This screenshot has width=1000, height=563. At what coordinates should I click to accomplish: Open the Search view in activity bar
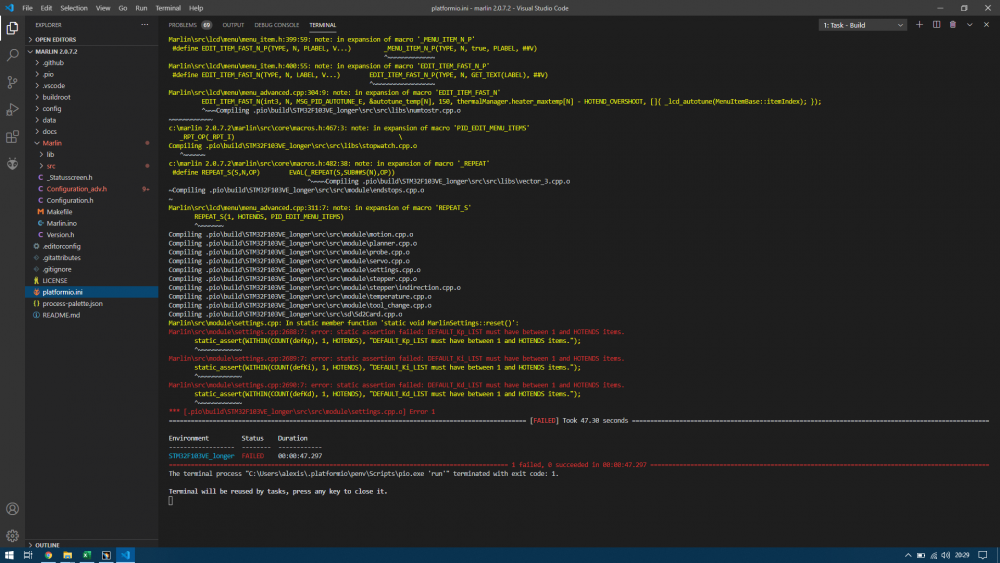click(x=12, y=55)
